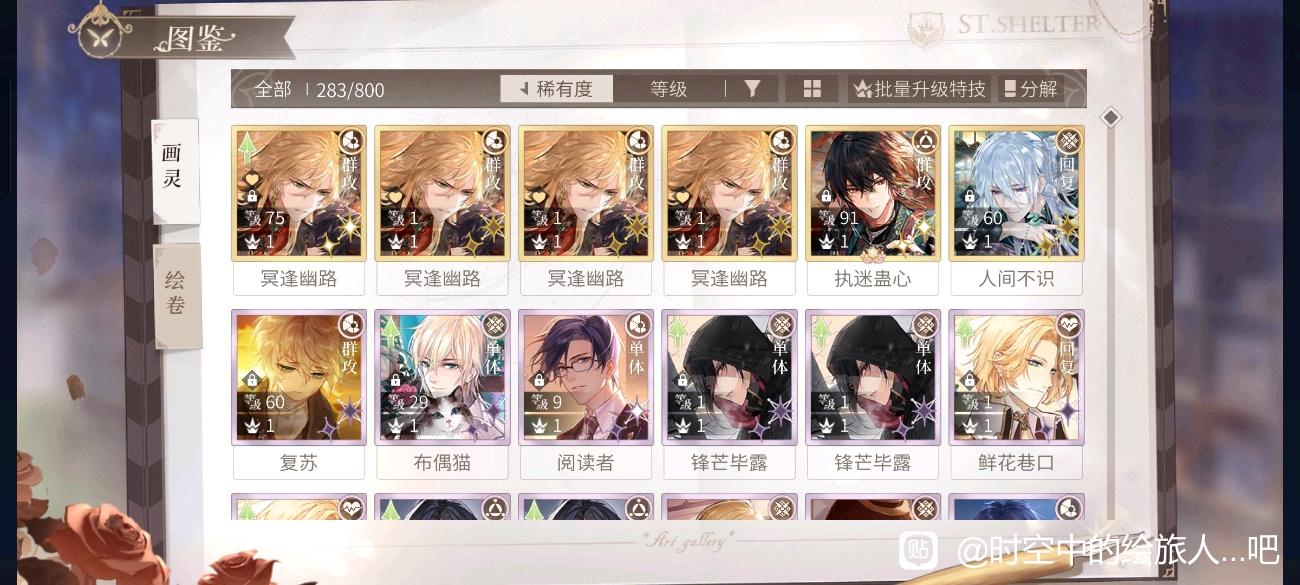Toggle lock on first 锋芒毕露 card
Screen dimensions: 1300x585
[x=682, y=381]
